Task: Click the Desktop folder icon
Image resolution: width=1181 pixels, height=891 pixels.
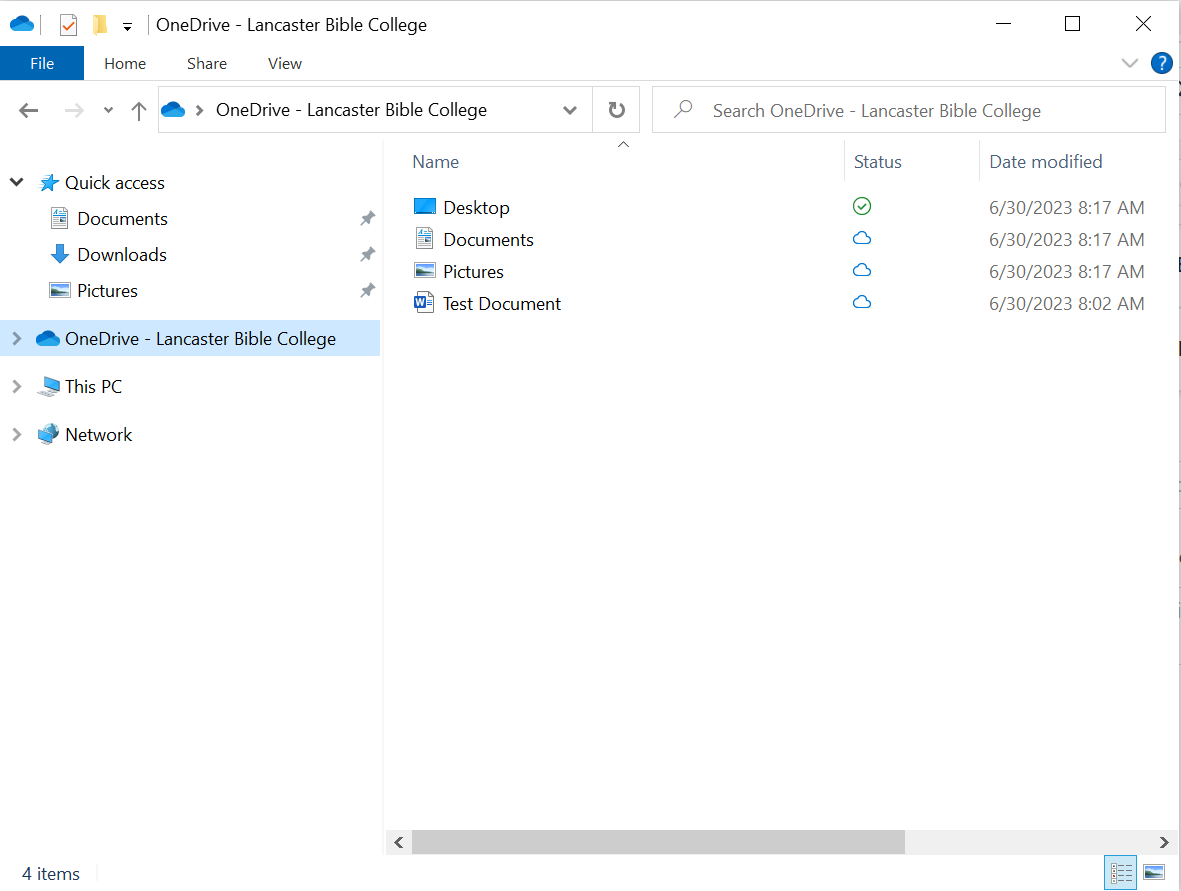Action: pyautogui.click(x=425, y=206)
